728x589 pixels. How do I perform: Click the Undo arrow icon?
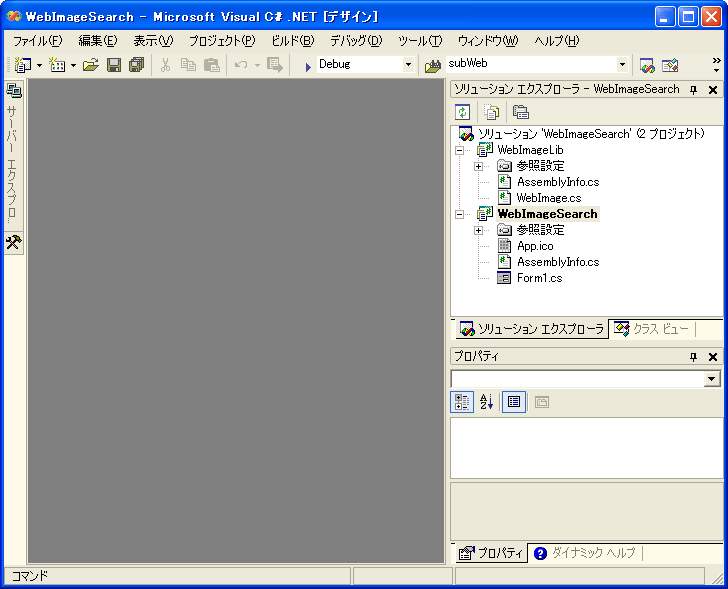click(x=241, y=65)
